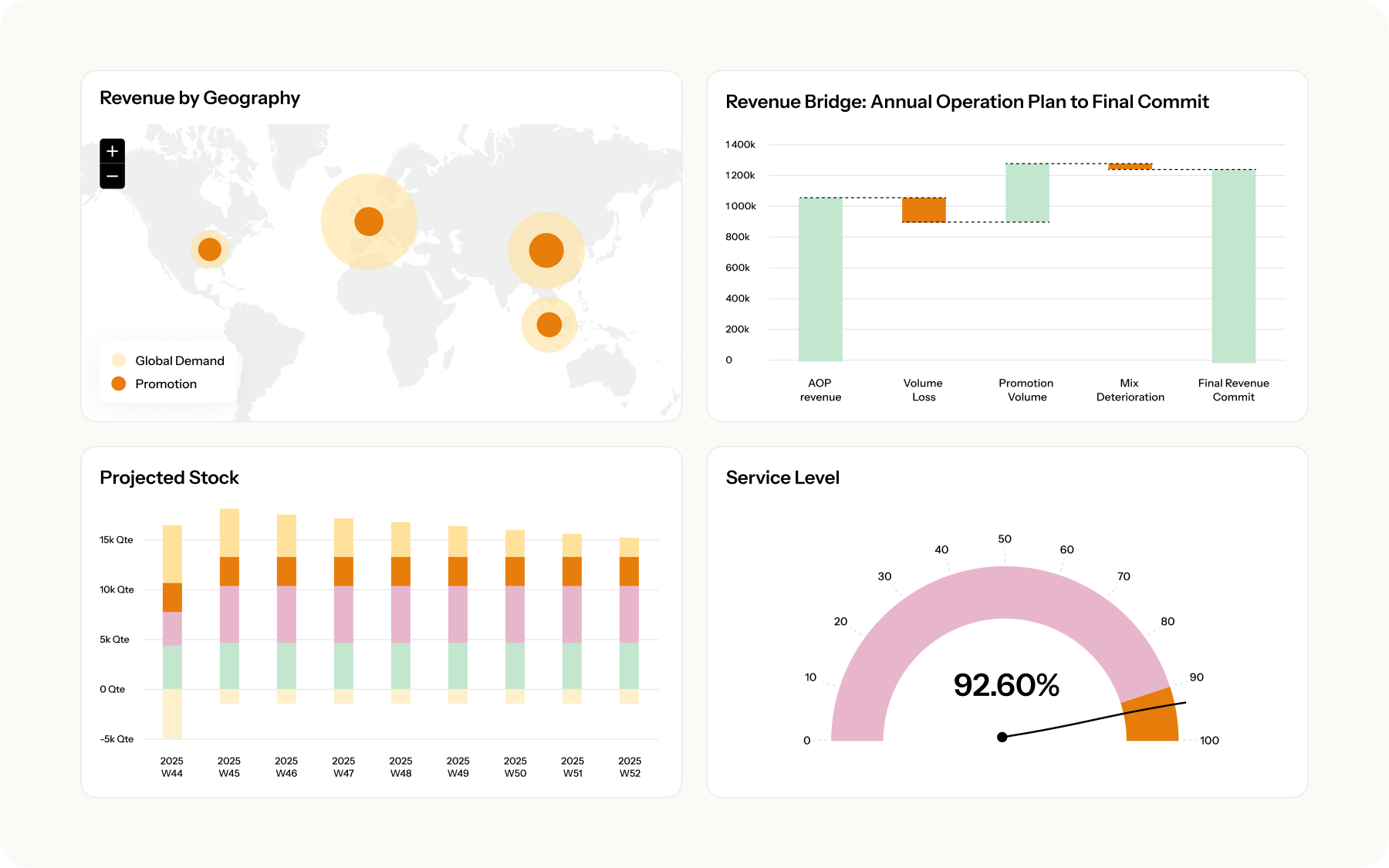Click the Revenue by Geography title
The height and width of the screenshot is (868, 1389).
(200, 98)
